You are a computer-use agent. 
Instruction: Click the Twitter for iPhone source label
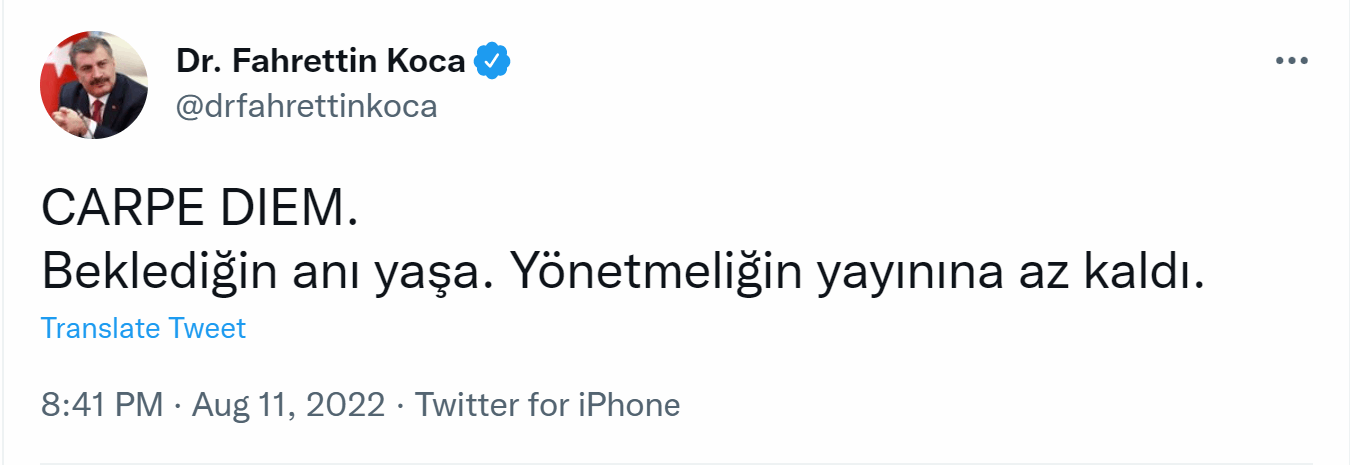pos(547,405)
